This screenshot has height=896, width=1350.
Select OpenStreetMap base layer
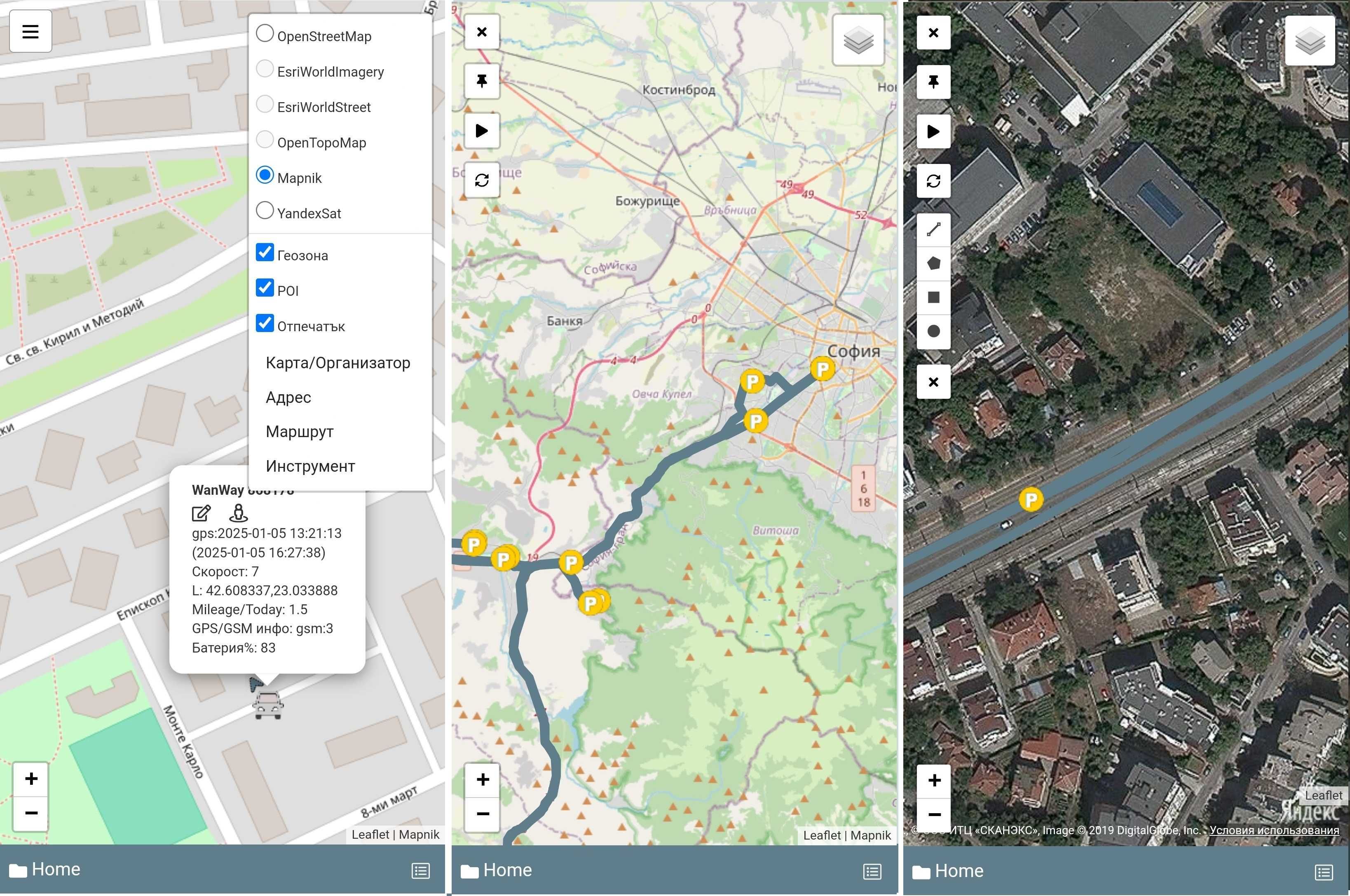(x=265, y=33)
